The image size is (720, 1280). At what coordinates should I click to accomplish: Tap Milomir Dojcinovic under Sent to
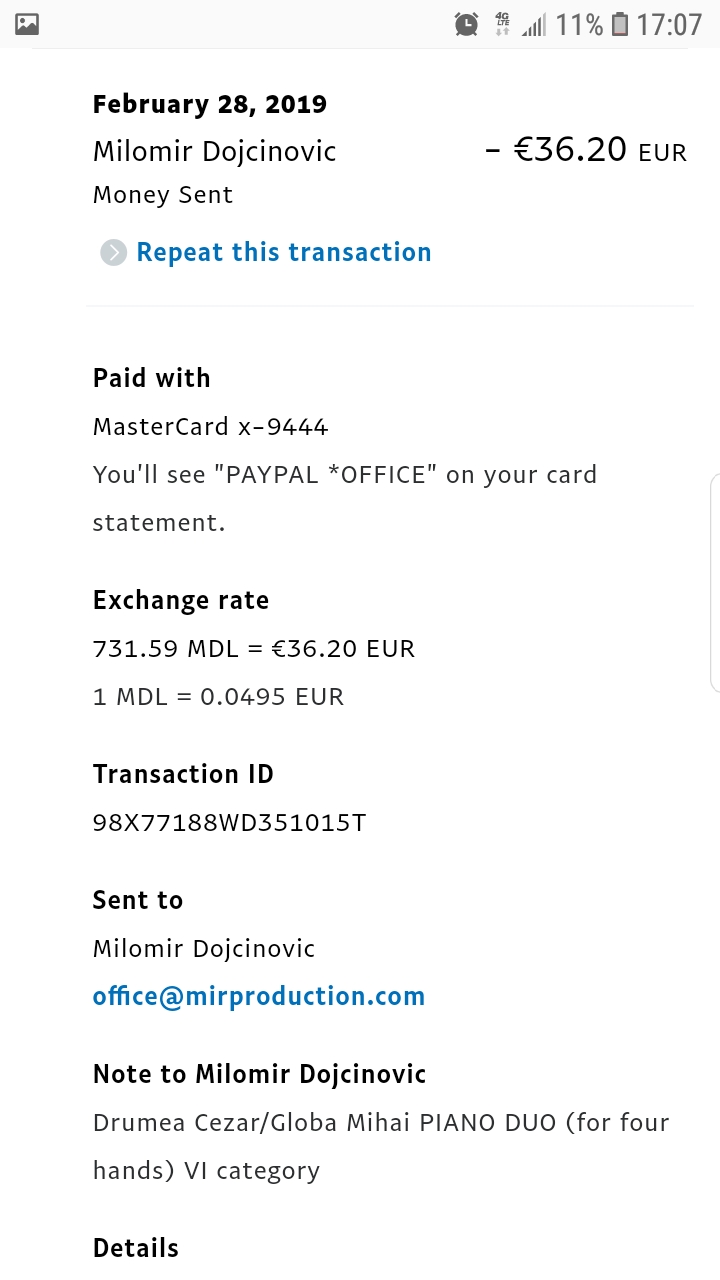(203, 948)
